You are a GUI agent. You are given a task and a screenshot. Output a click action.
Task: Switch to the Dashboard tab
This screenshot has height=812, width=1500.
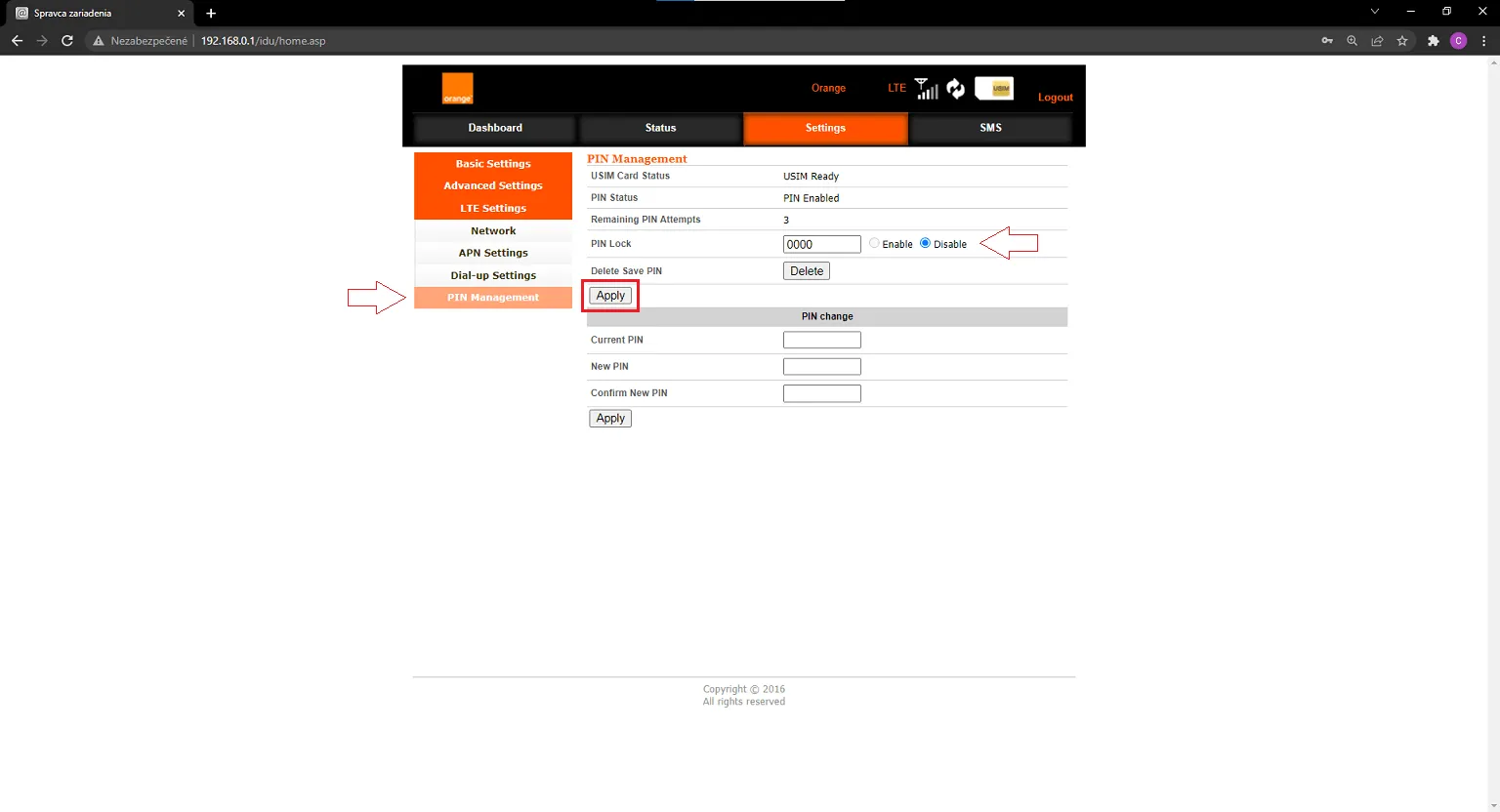coord(495,128)
